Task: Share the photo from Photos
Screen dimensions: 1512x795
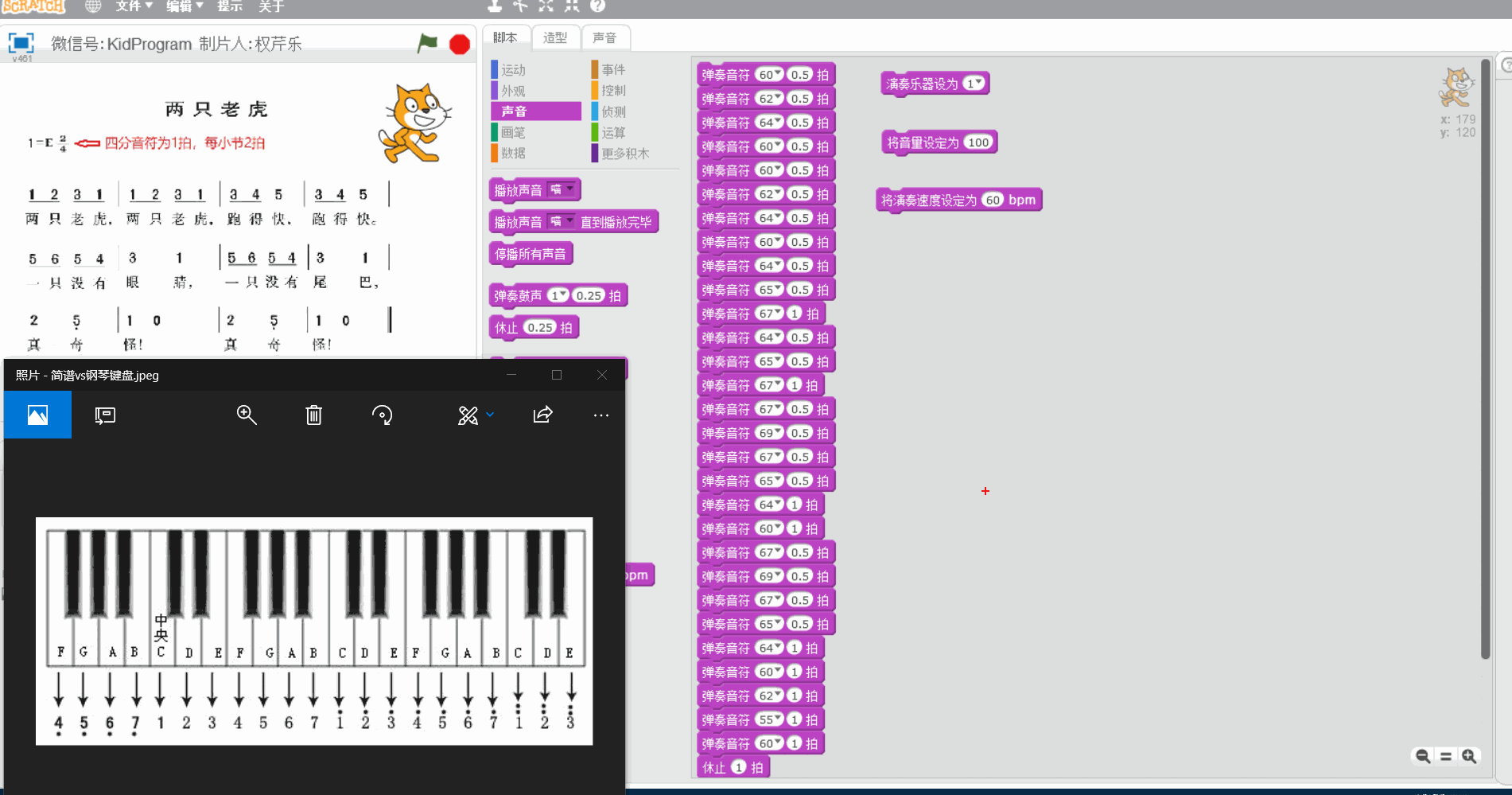Action: (542, 415)
